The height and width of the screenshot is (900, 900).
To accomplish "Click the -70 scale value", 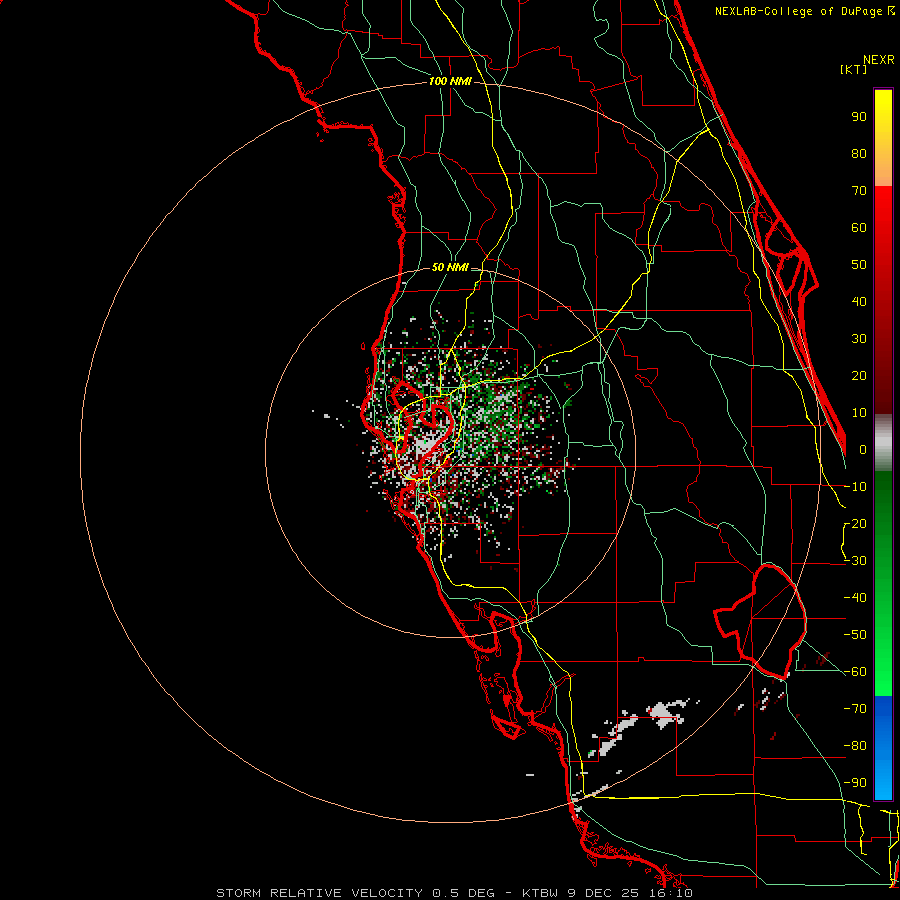I will 855,709.
